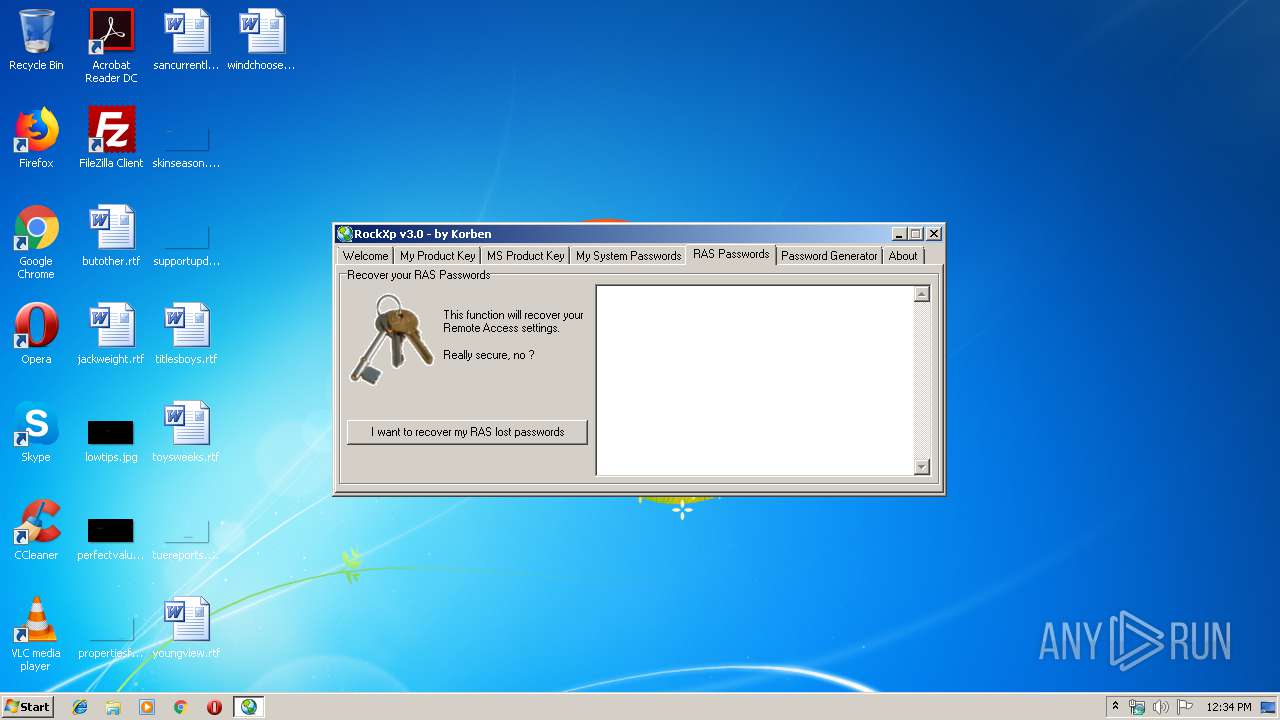Open Windows Explorer from the taskbar

(x=113, y=707)
